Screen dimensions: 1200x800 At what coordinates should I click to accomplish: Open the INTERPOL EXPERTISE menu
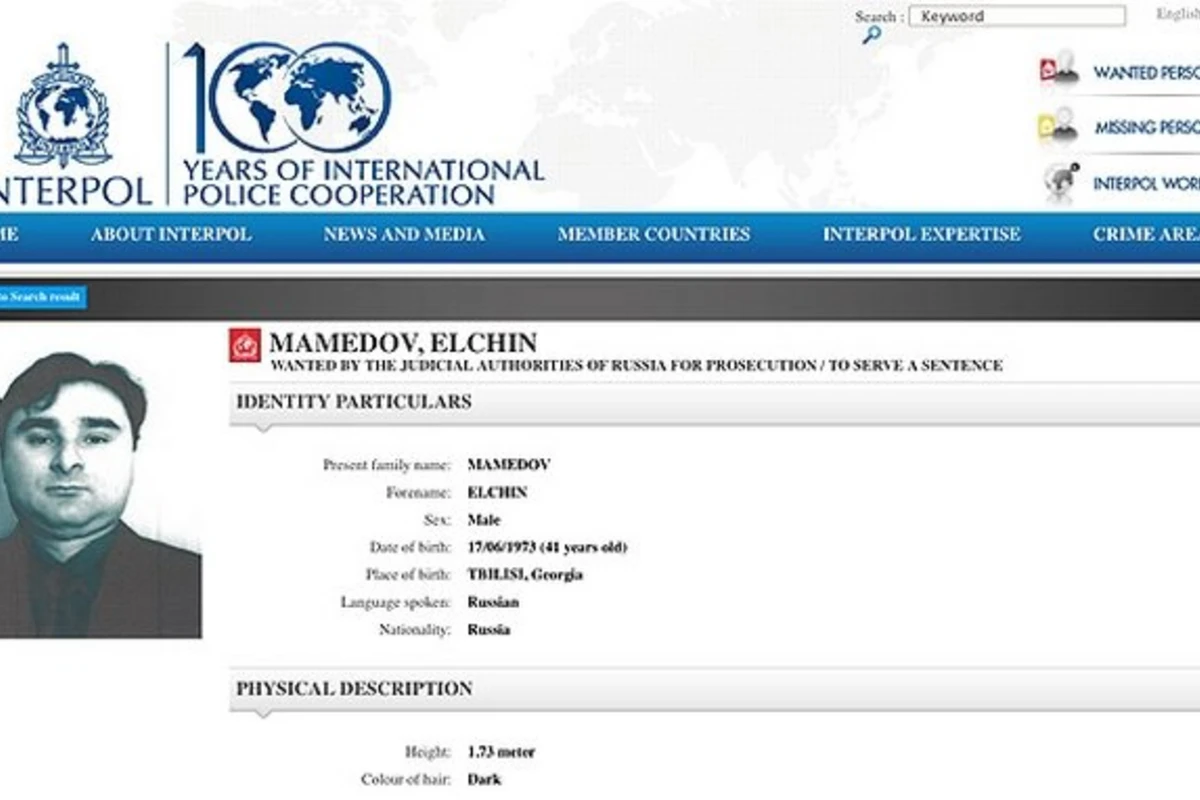pyautogui.click(x=922, y=235)
